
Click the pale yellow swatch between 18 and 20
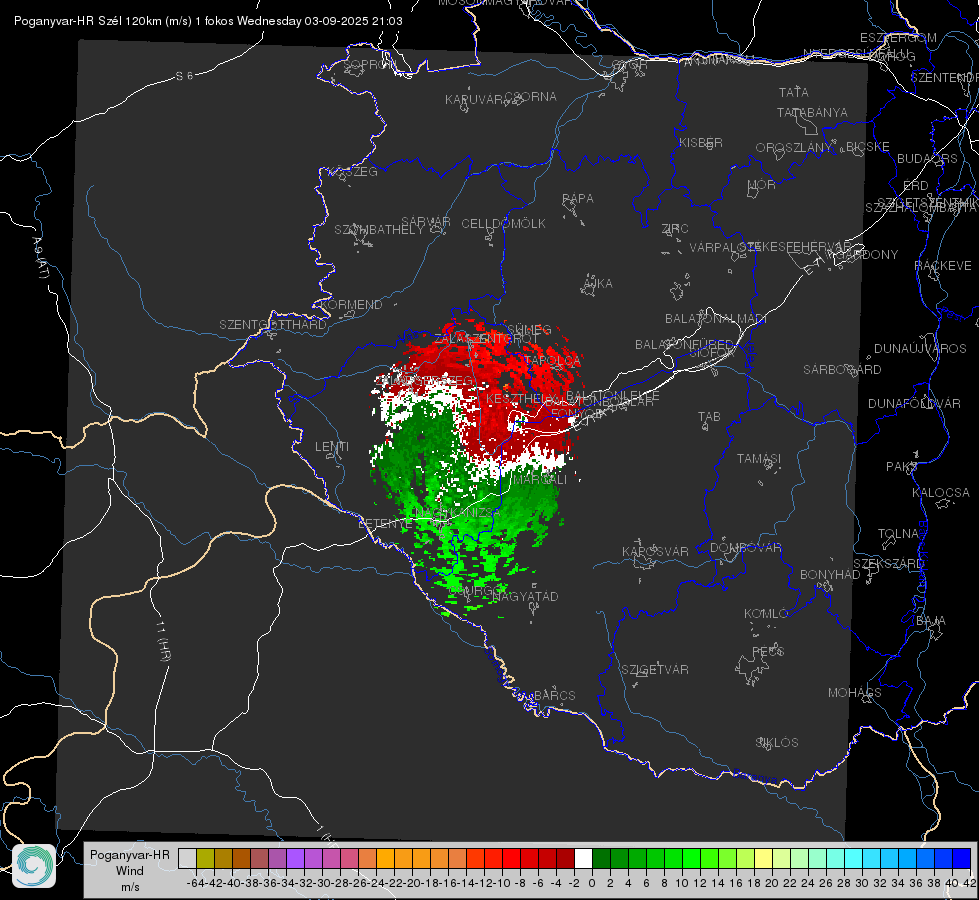tap(763, 858)
